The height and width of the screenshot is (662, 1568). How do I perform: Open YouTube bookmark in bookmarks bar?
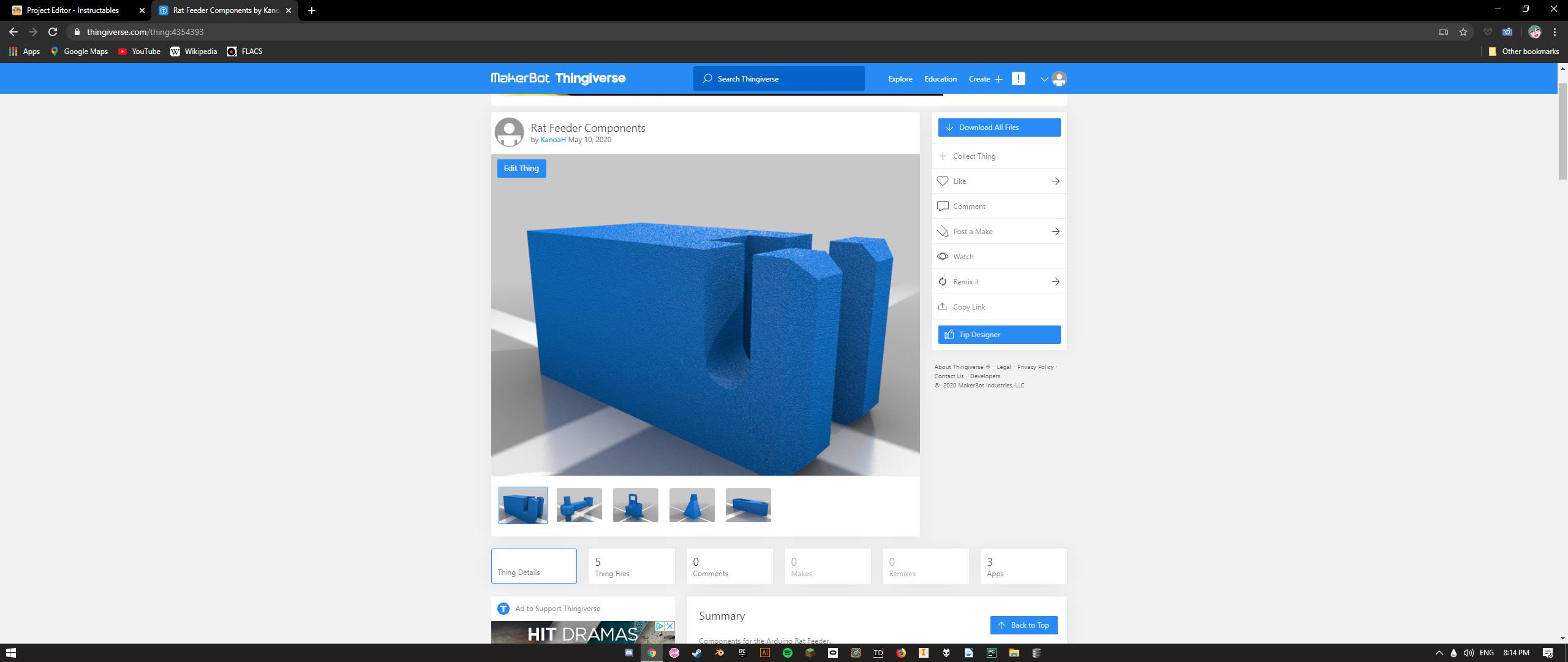(x=140, y=51)
